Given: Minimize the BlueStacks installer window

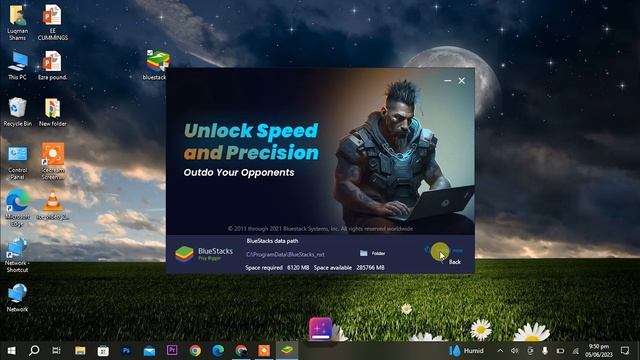Looking at the screenshot, I should coord(447,81).
